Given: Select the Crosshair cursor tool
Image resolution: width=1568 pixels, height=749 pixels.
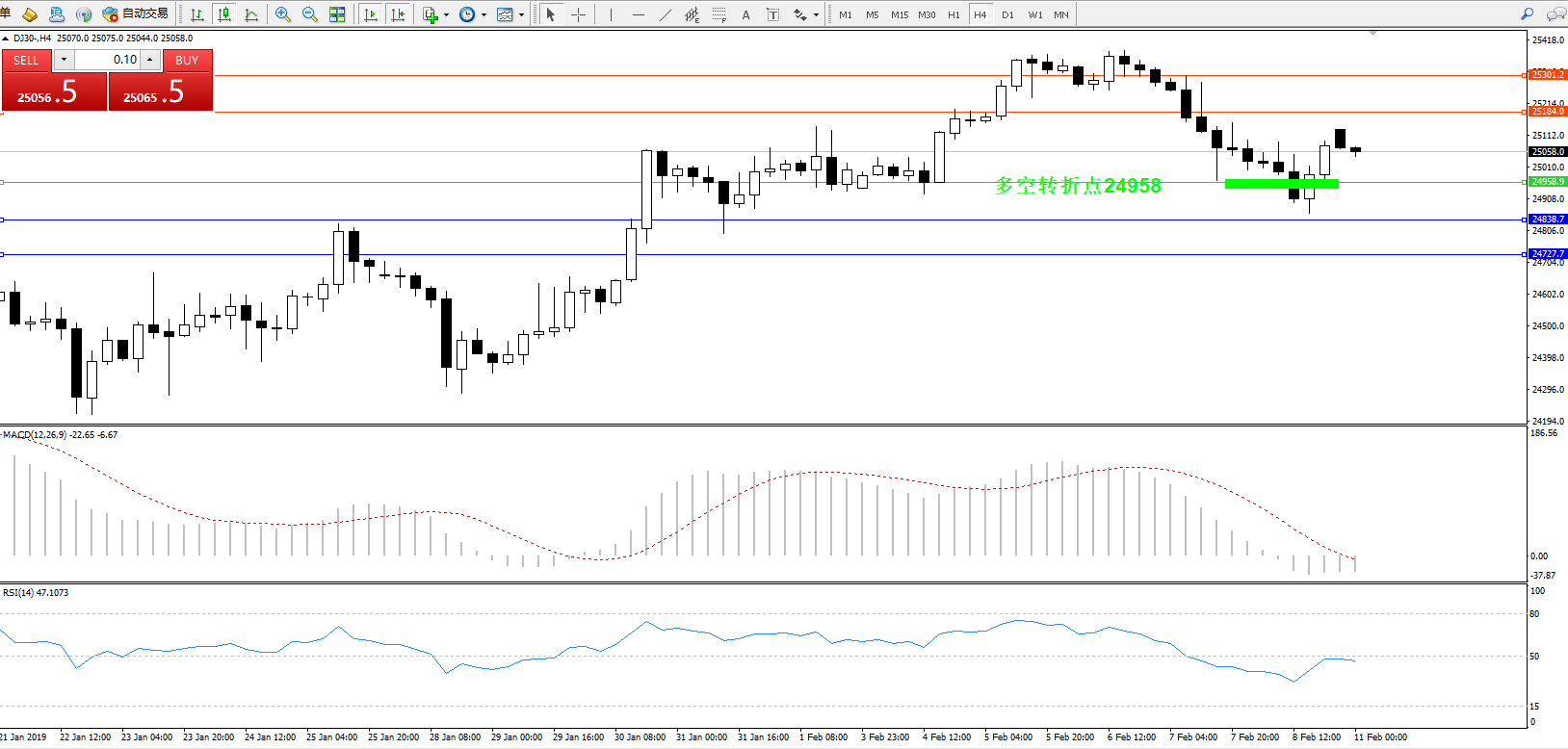Looking at the screenshot, I should (x=578, y=14).
